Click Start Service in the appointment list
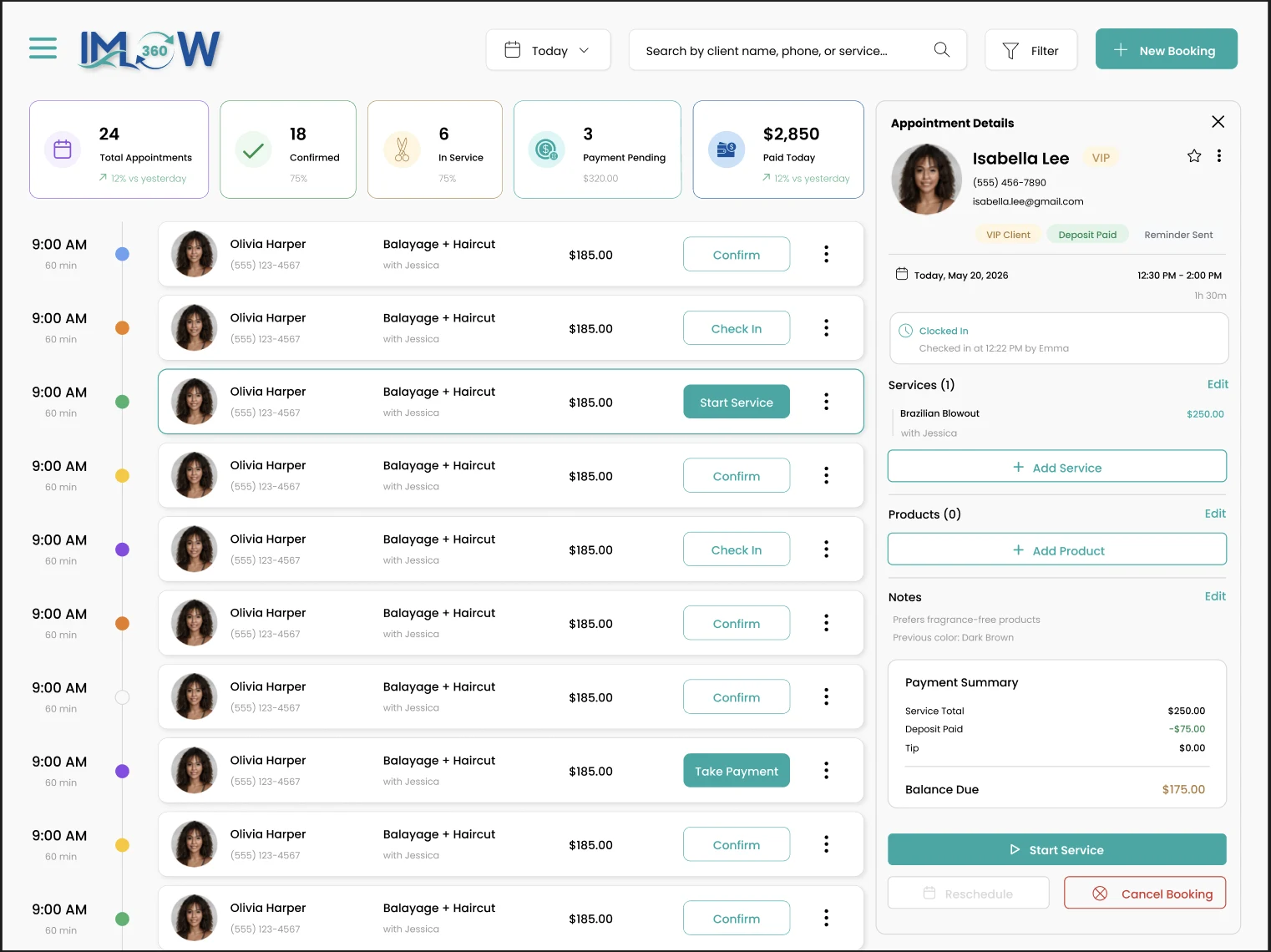 tap(736, 402)
